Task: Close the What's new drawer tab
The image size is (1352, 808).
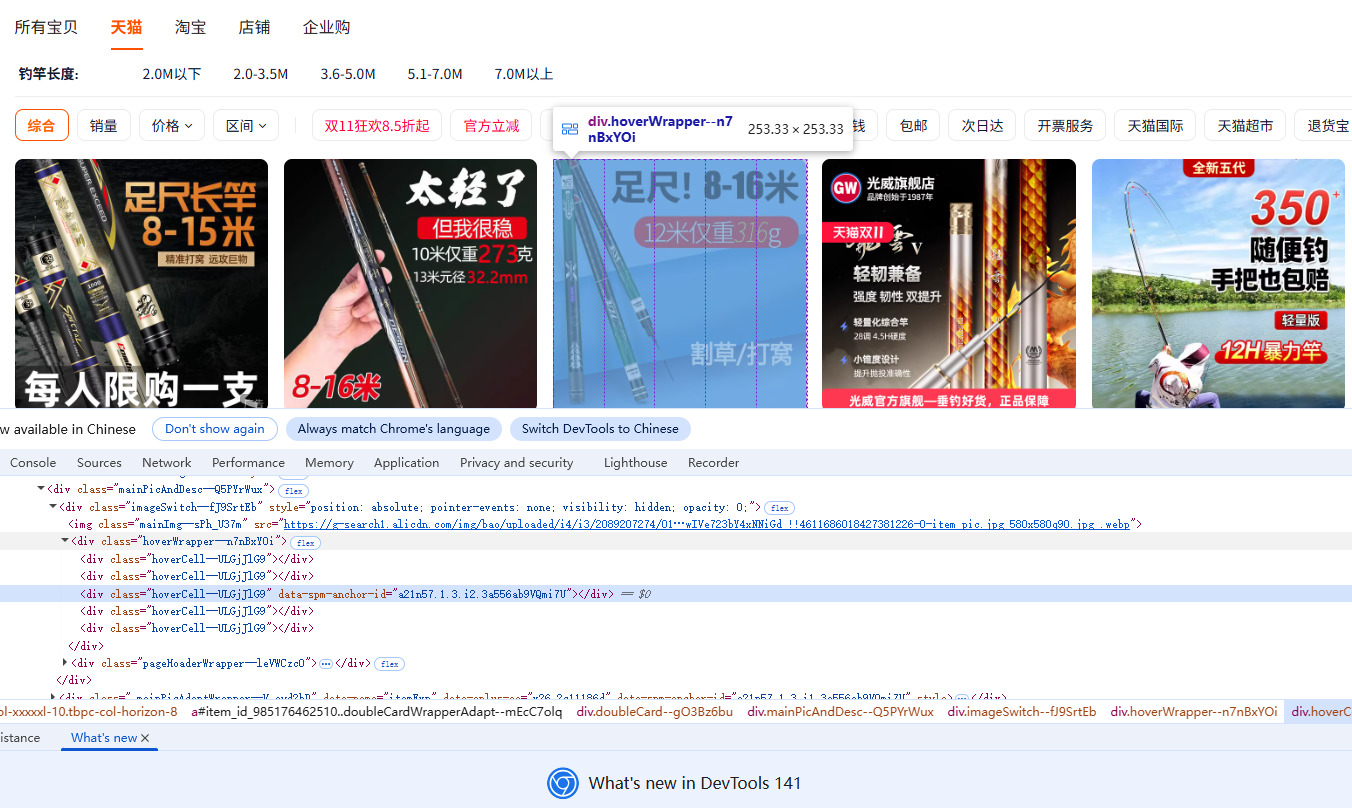Action: [145, 738]
